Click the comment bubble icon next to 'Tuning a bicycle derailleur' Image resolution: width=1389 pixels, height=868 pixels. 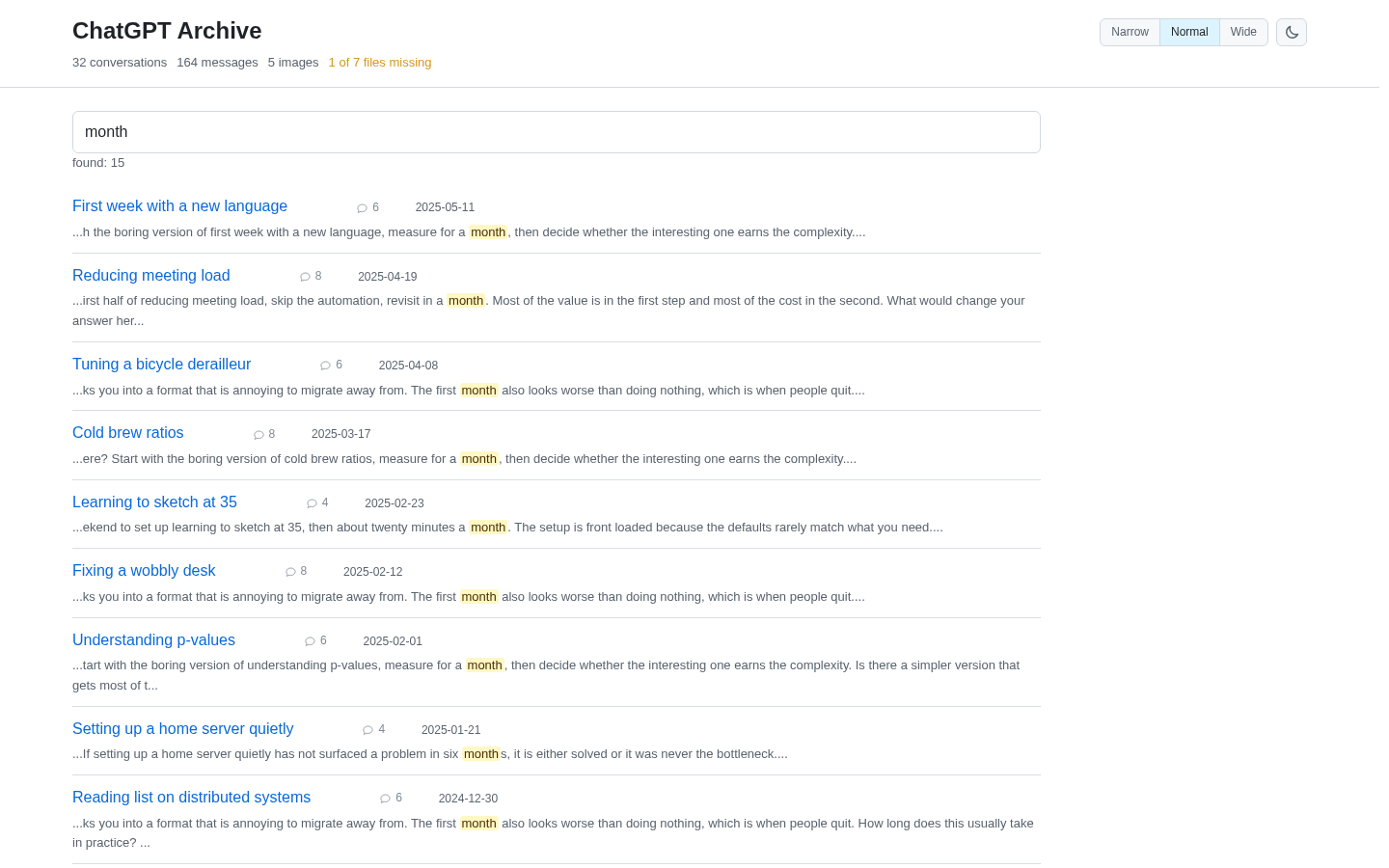(x=325, y=366)
